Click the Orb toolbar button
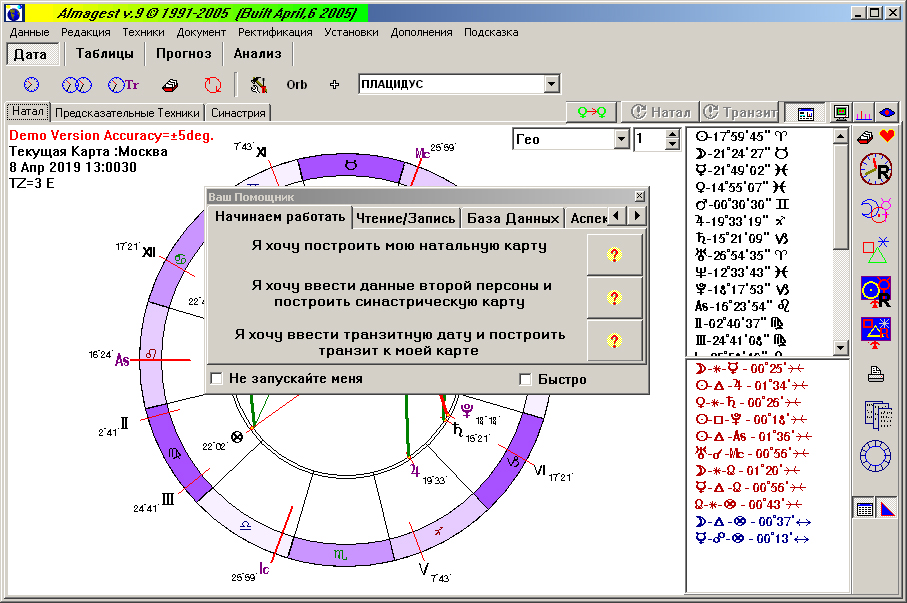The image size is (907, 603). (x=297, y=85)
